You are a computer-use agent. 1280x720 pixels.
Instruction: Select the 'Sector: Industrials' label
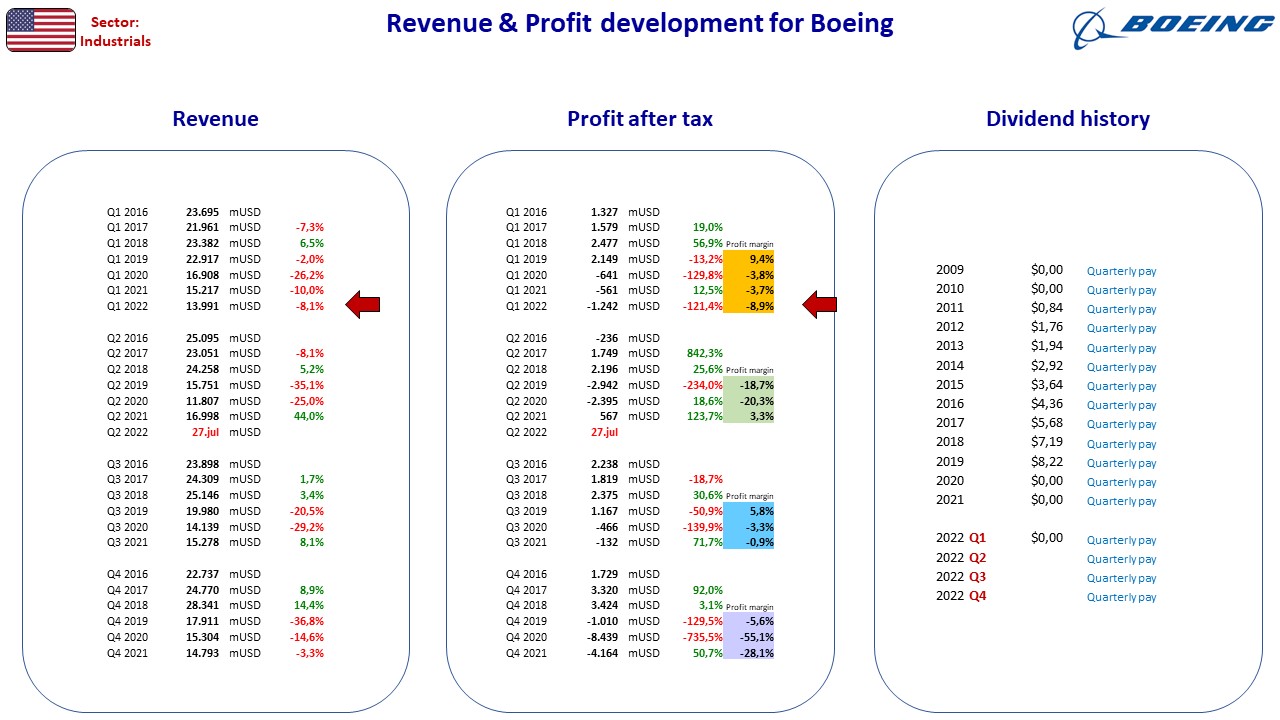(x=116, y=31)
